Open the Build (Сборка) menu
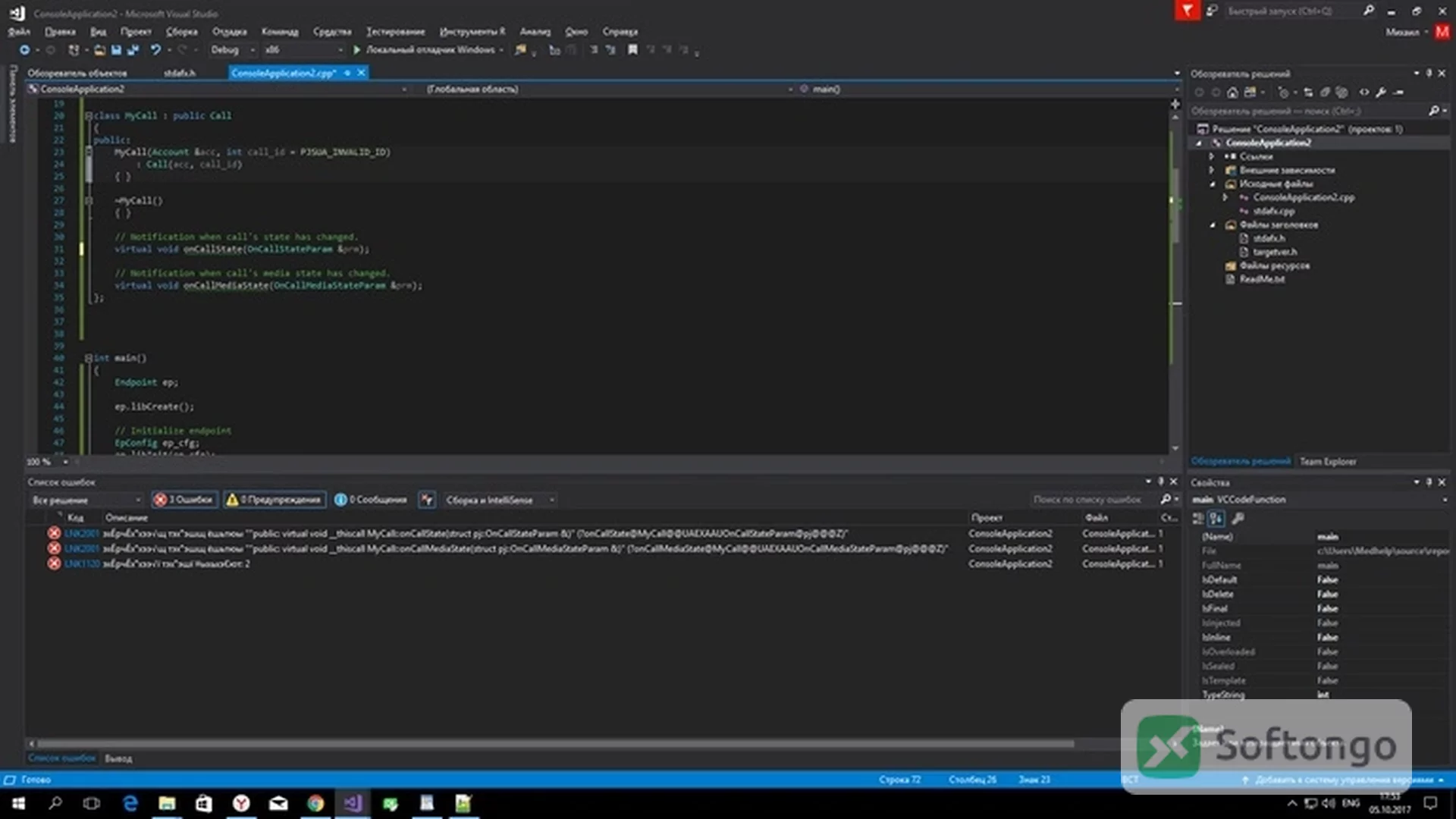The image size is (1456, 819). click(x=182, y=32)
